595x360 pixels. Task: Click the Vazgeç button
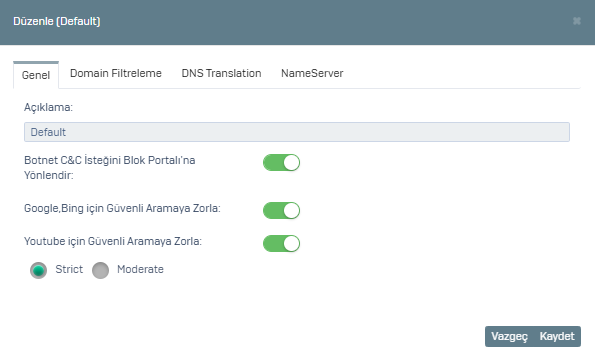[509, 336]
